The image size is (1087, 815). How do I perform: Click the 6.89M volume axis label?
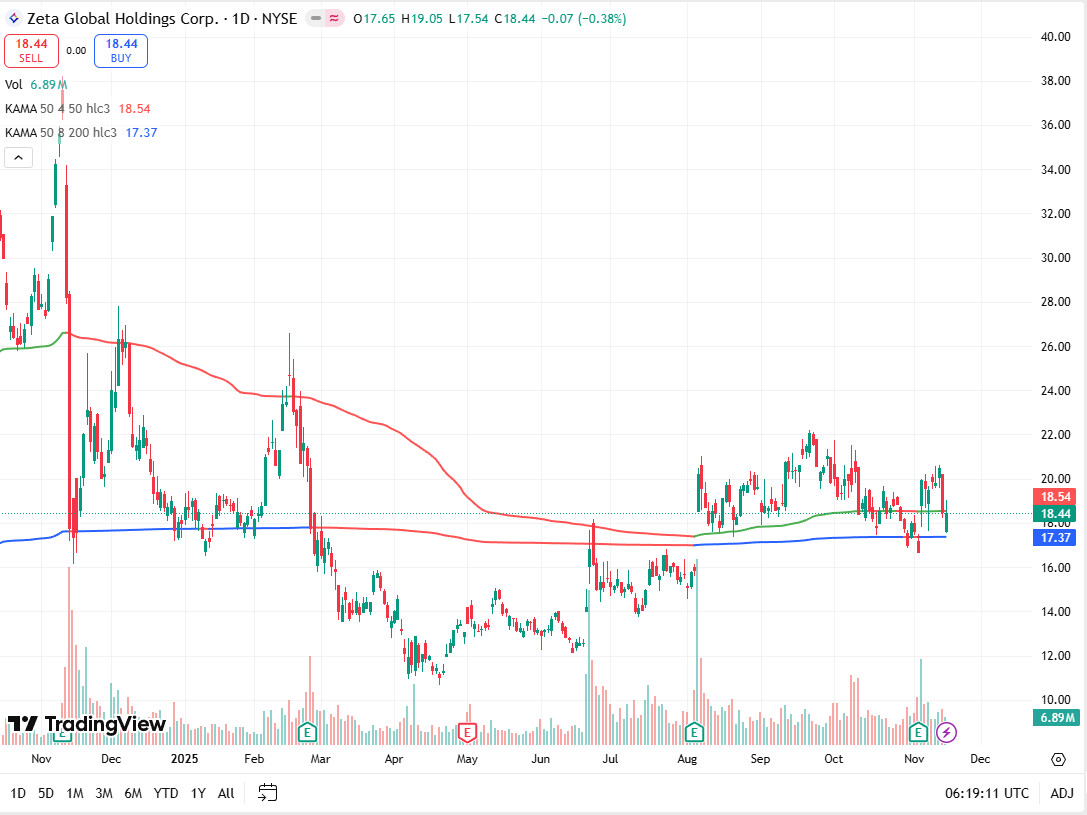[1055, 717]
